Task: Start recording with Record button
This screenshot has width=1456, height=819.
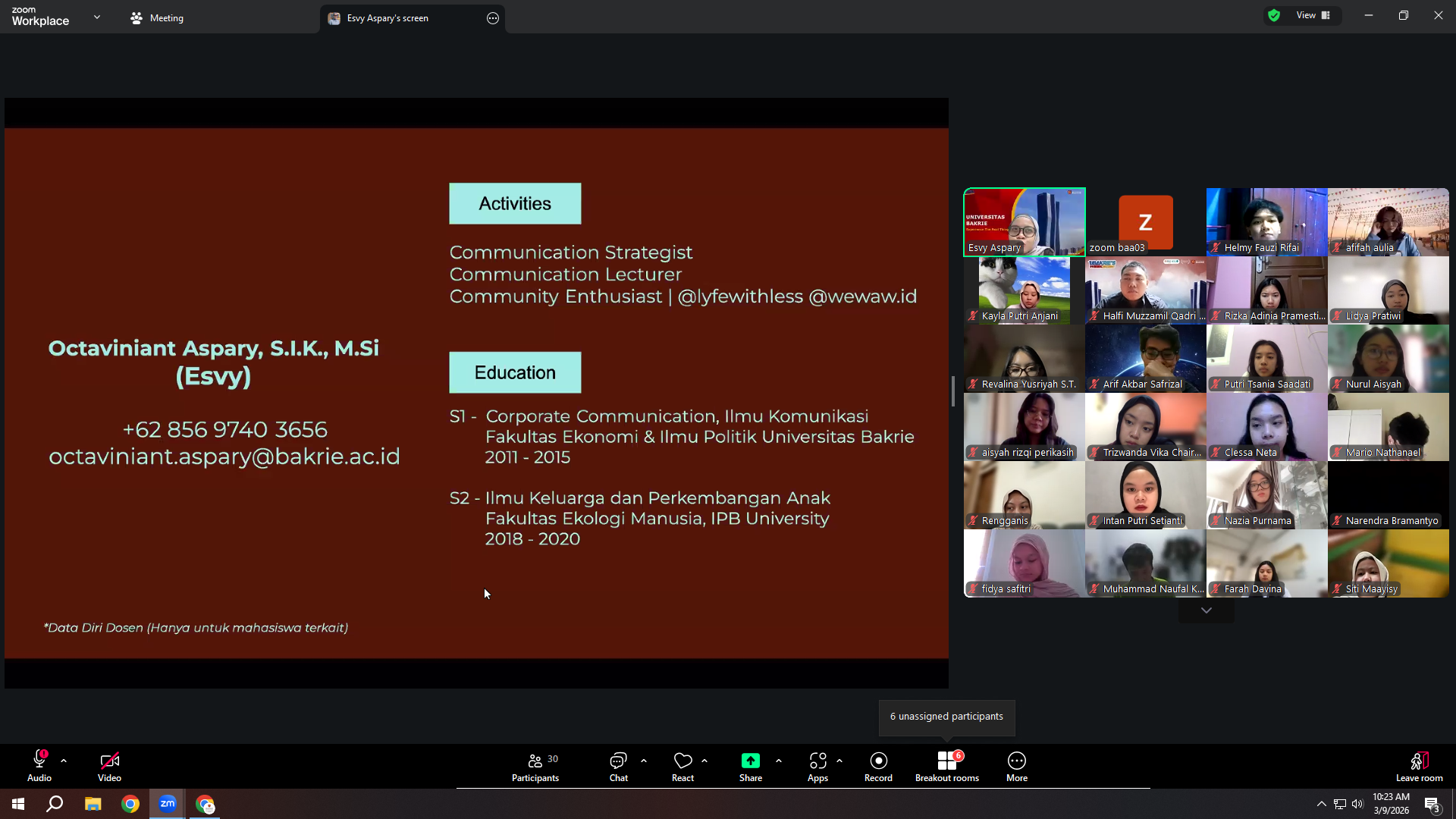Action: tap(878, 767)
